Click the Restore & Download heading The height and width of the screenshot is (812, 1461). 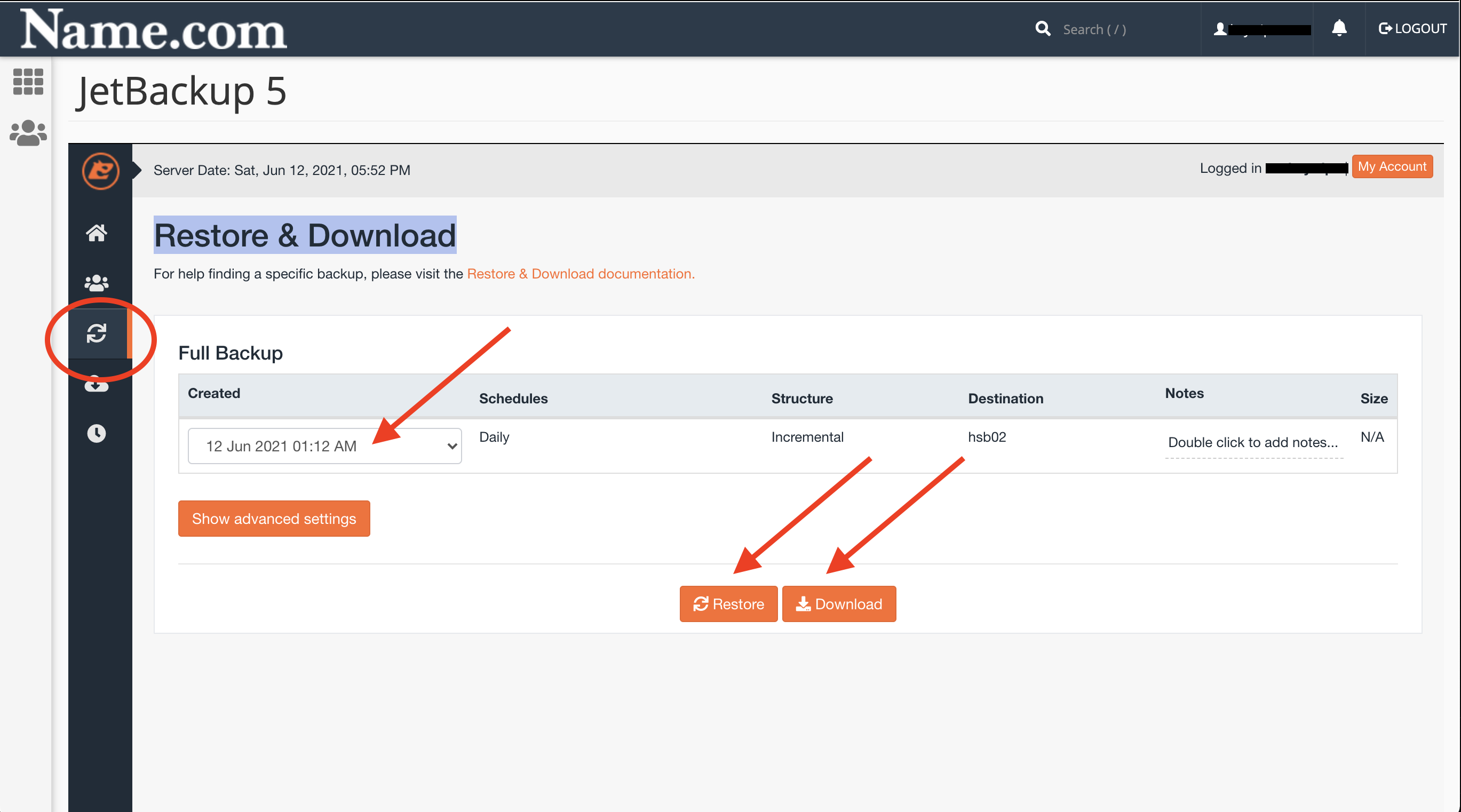coord(305,235)
